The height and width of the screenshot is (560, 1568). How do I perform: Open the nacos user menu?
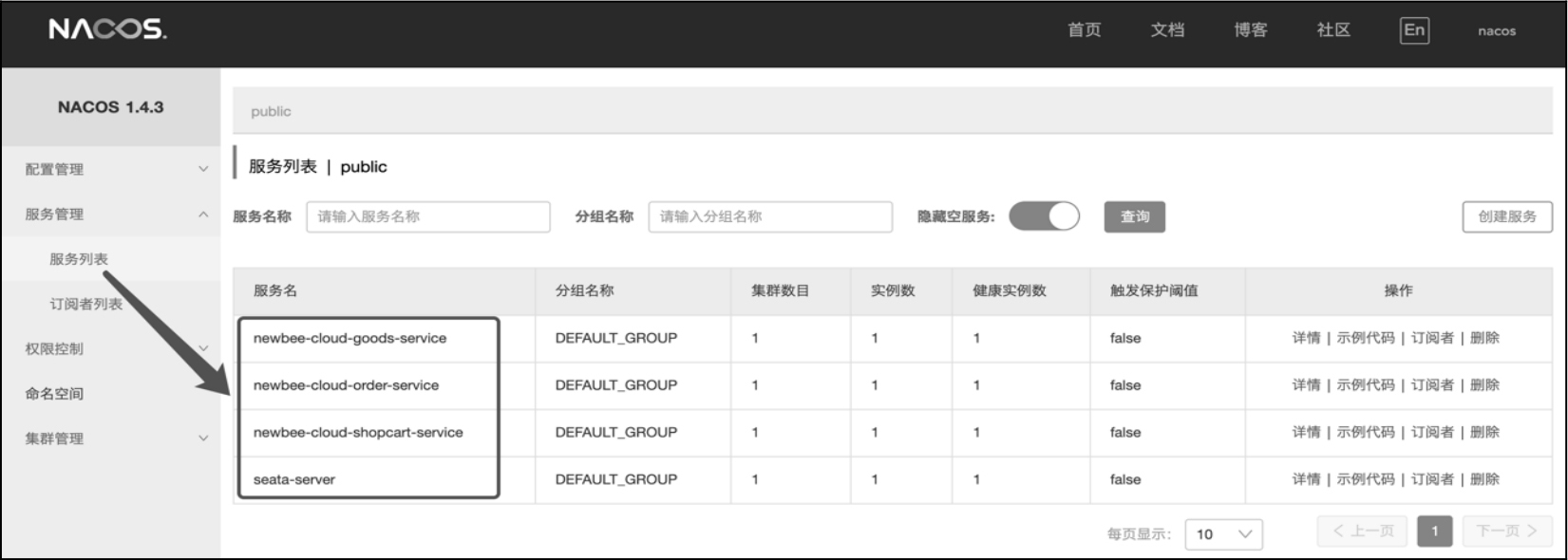click(x=1497, y=31)
